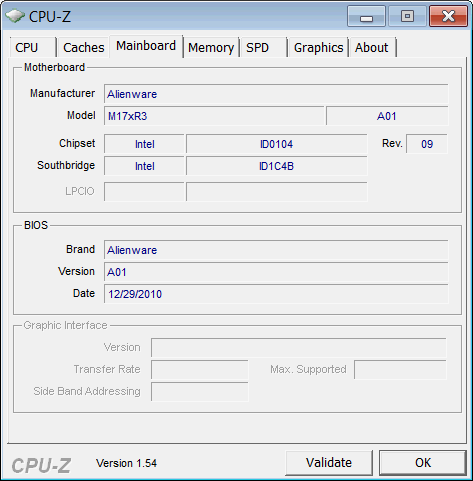The image size is (473, 481).
Task: Click the second empty LPCIO field
Action: point(277,191)
